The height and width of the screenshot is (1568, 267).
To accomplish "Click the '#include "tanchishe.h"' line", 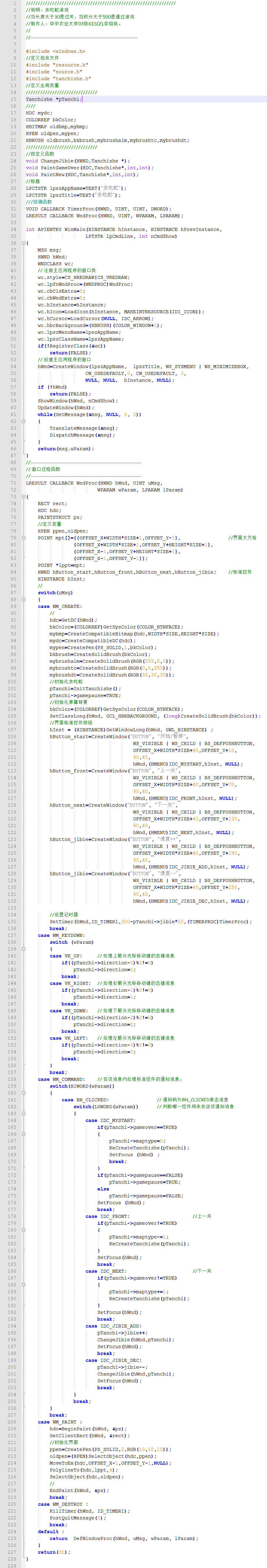I will [x=58, y=79].
